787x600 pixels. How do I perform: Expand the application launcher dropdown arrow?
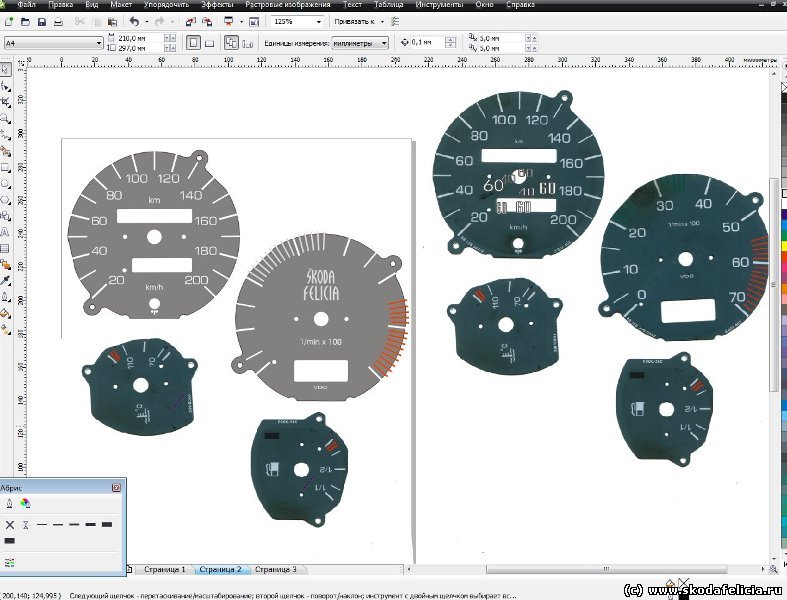[x=241, y=22]
